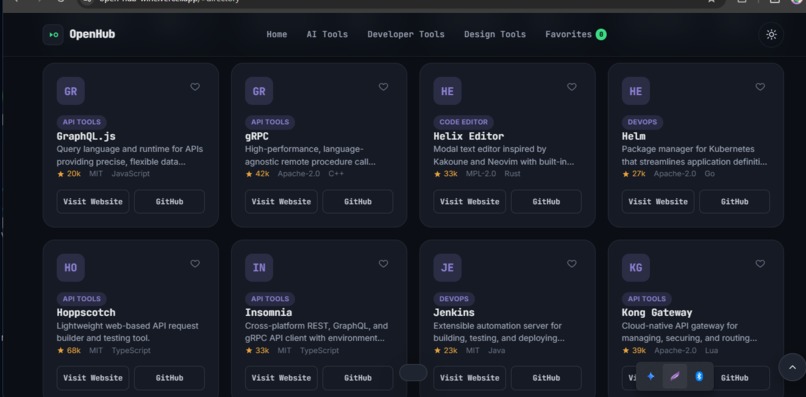This screenshot has height=397, width=806.
Task: Click the JE avatar of Jenkins
Action: [x=447, y=267]
